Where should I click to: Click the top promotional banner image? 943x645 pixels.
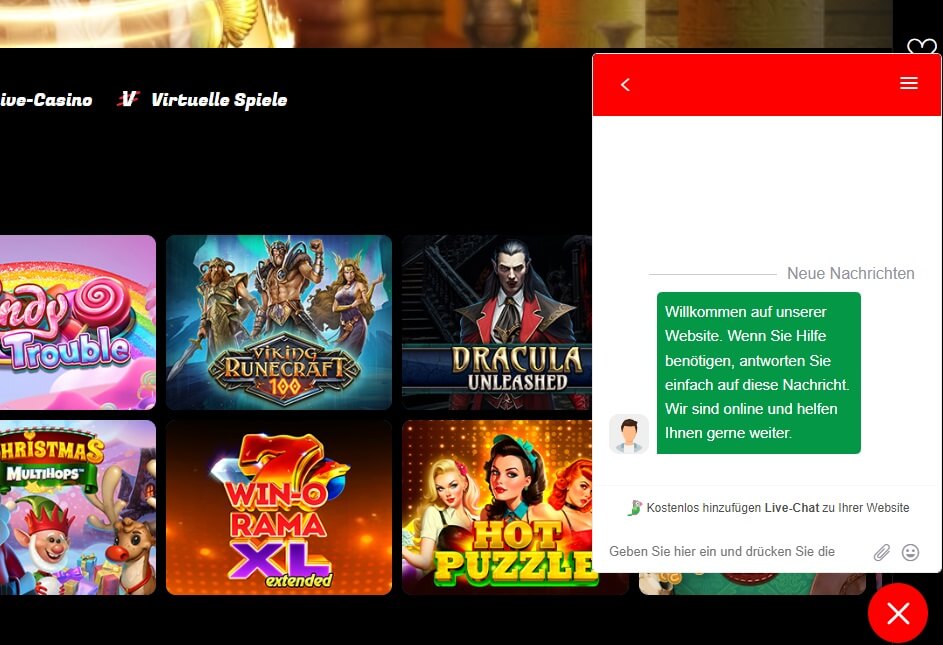(x=446, y=23)
